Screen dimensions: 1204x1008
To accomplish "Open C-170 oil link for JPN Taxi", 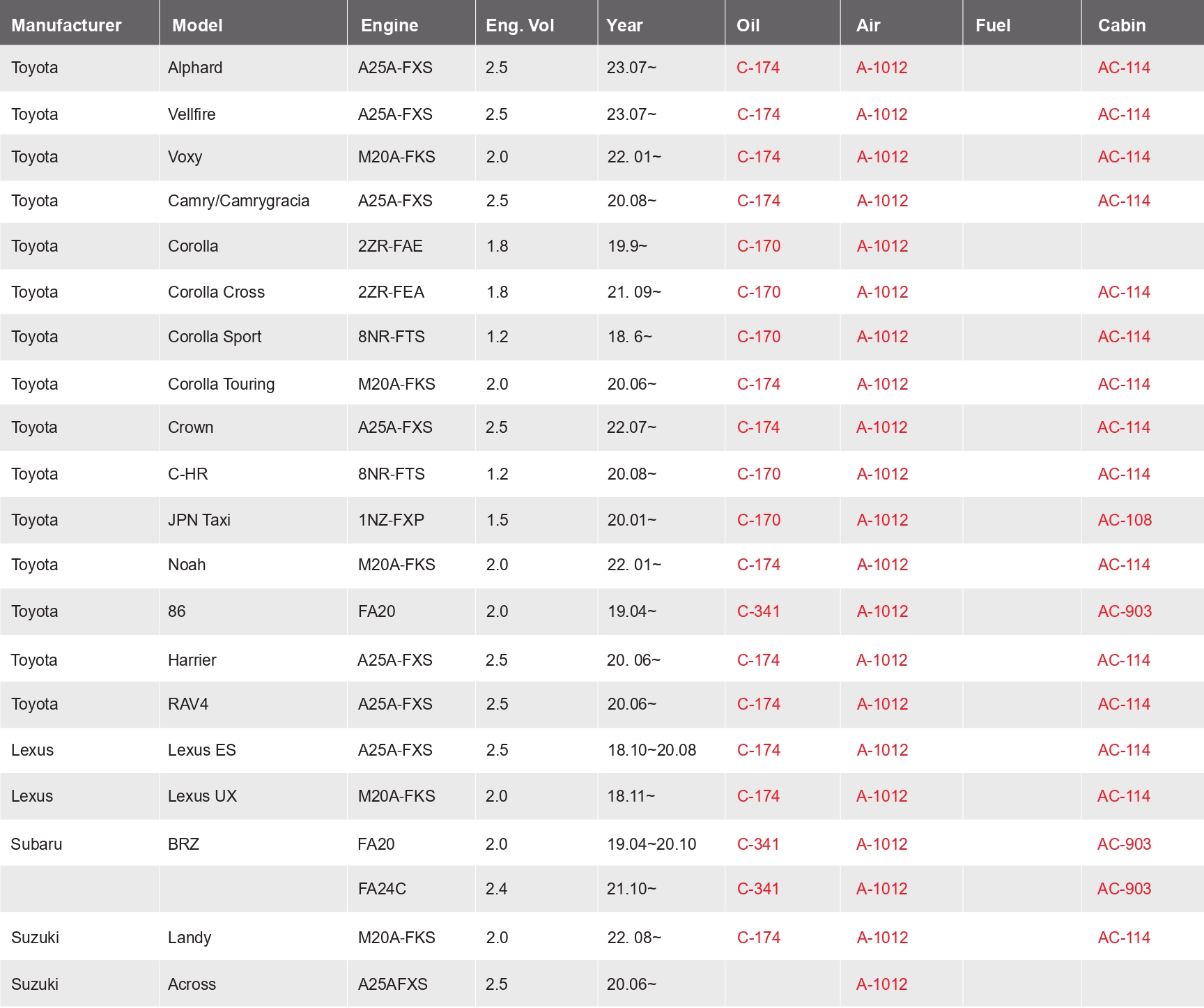I will (x=759, y=520).
